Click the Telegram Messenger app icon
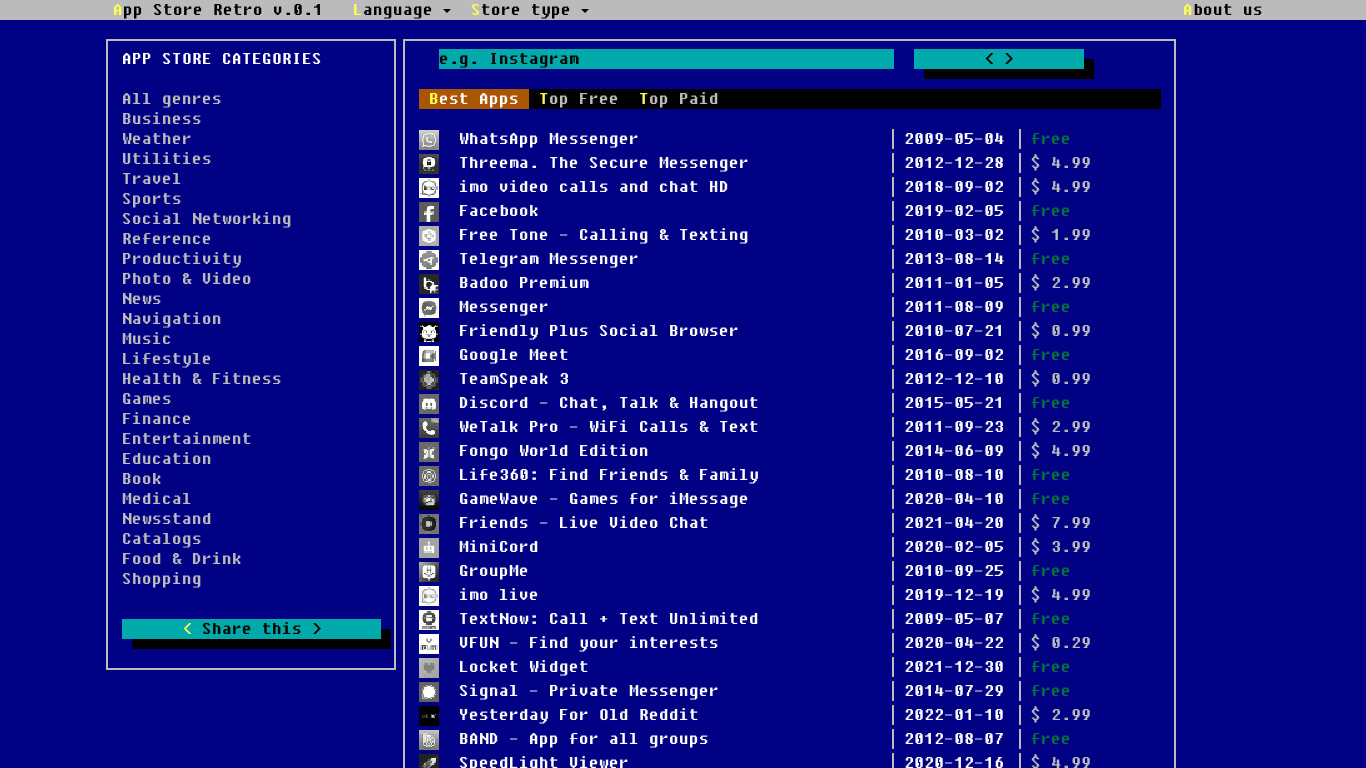The image size is (1366, 768). (429, 260)
